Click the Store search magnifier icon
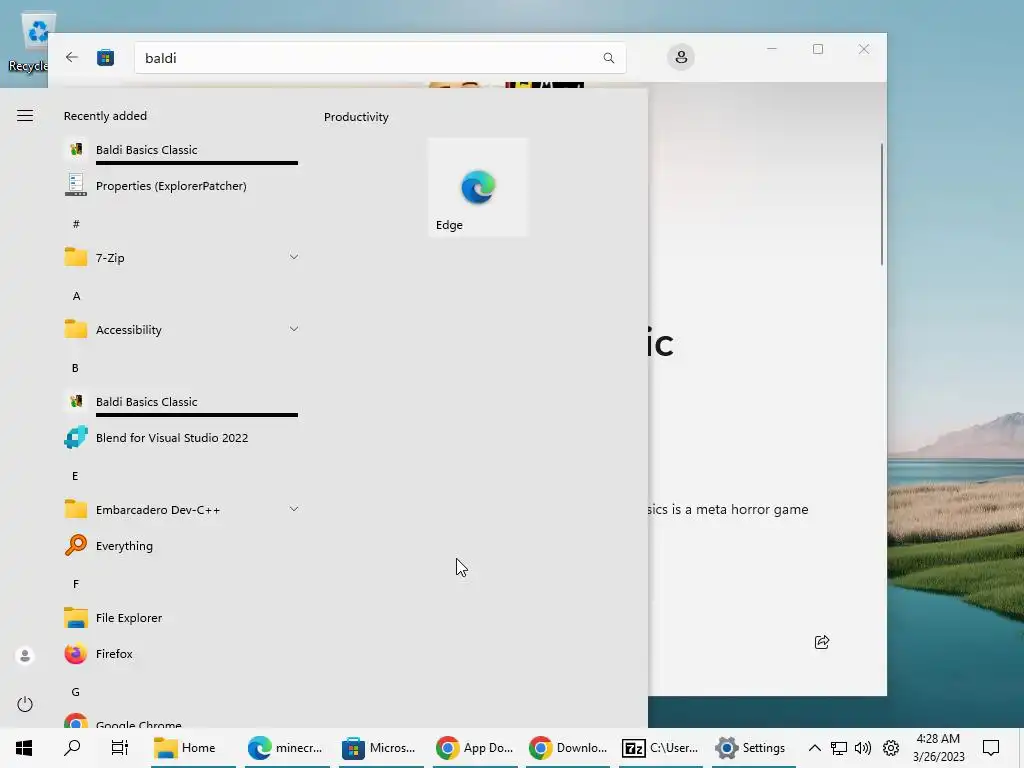The width and height of the screenshot is (1024, 768). click(609, 57)
